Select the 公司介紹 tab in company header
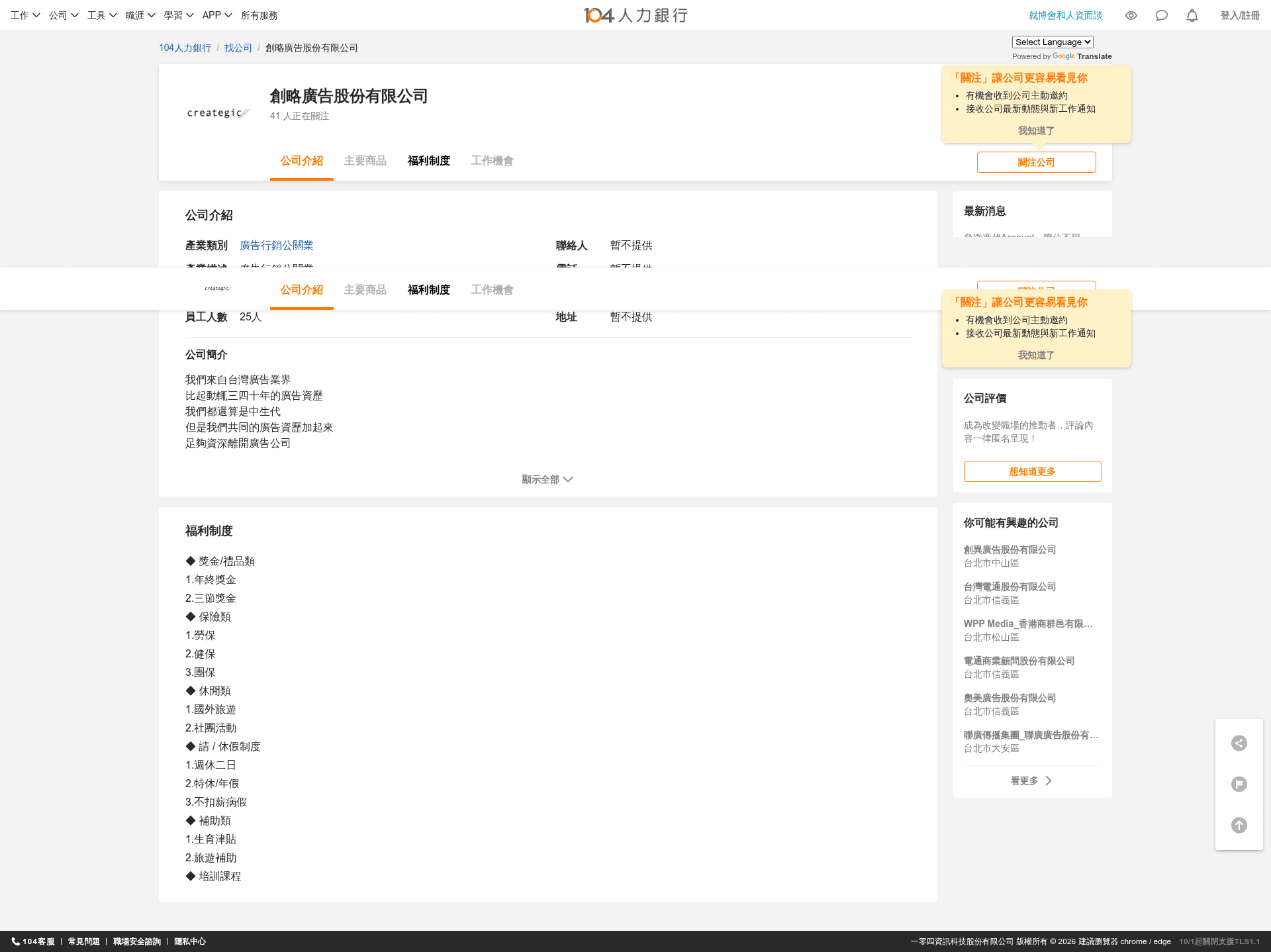 [x=302, y=161]
